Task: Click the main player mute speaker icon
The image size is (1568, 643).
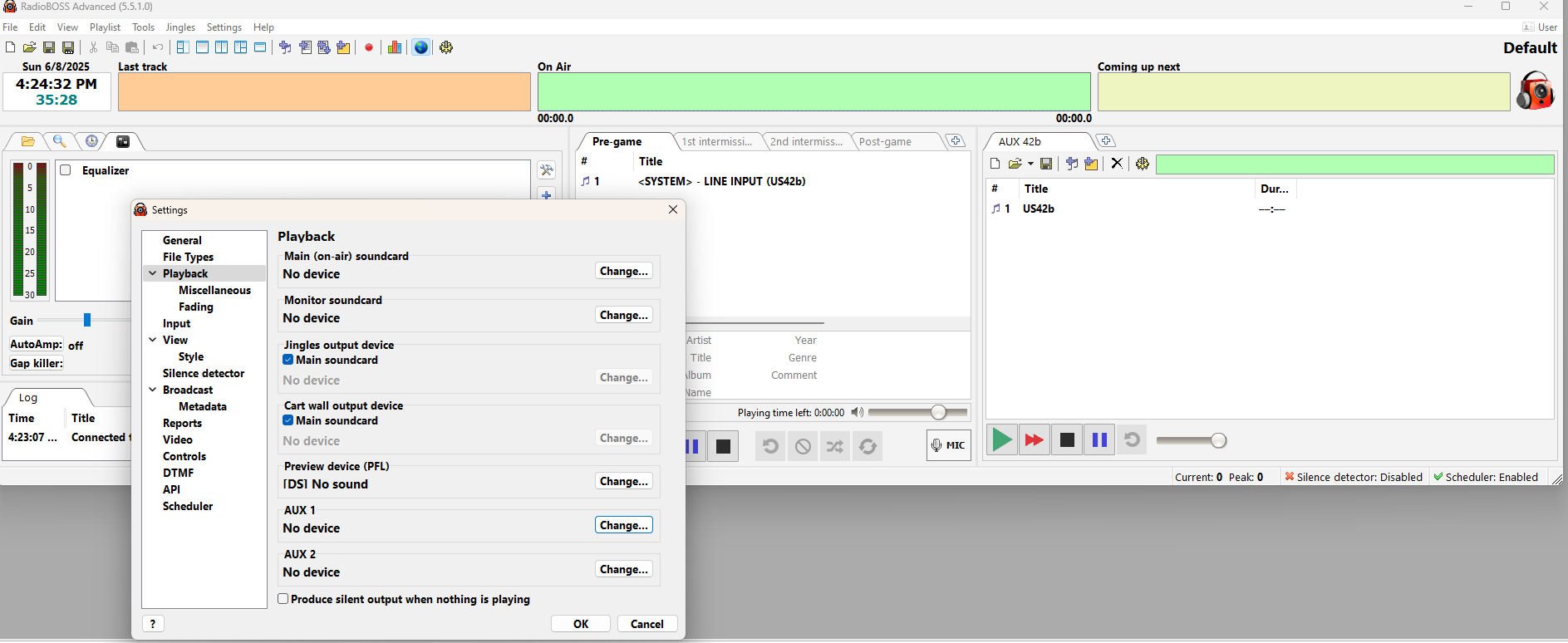Action: tap(858, 412)
